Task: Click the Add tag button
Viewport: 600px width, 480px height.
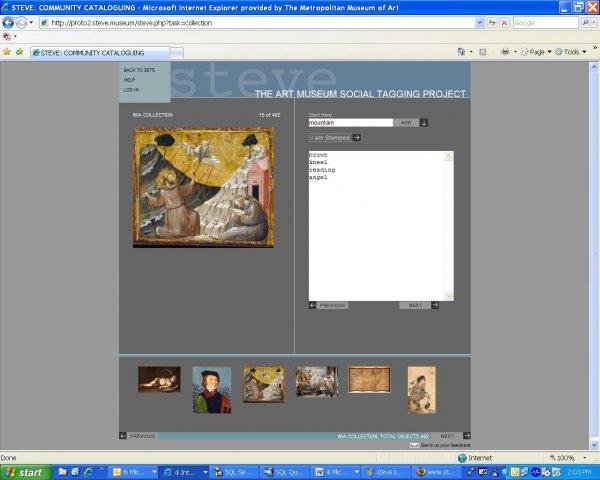Action: tap(406, 122)
